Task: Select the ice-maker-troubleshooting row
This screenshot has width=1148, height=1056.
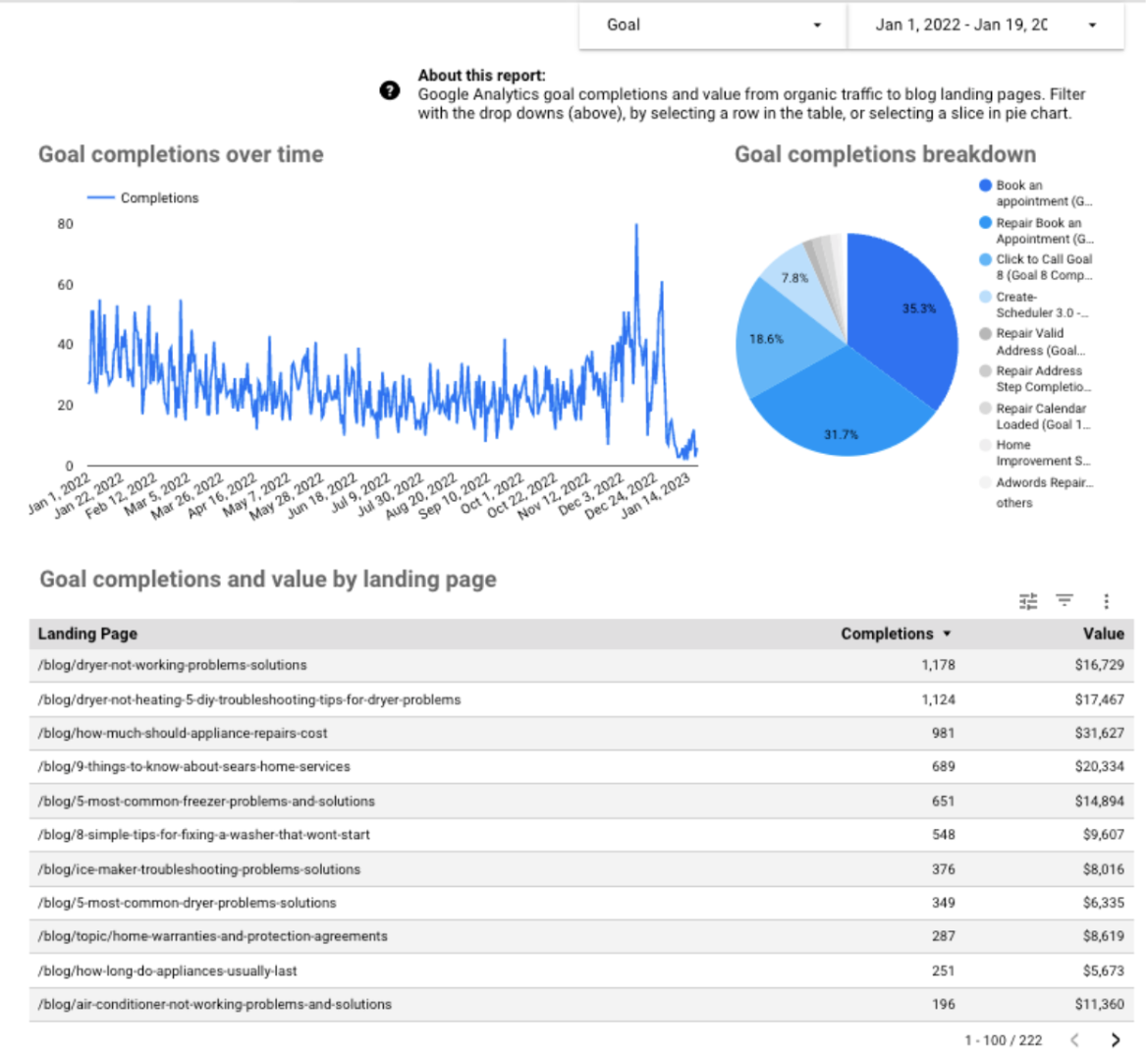Action: pyautogui.click(x=198, y=869)
